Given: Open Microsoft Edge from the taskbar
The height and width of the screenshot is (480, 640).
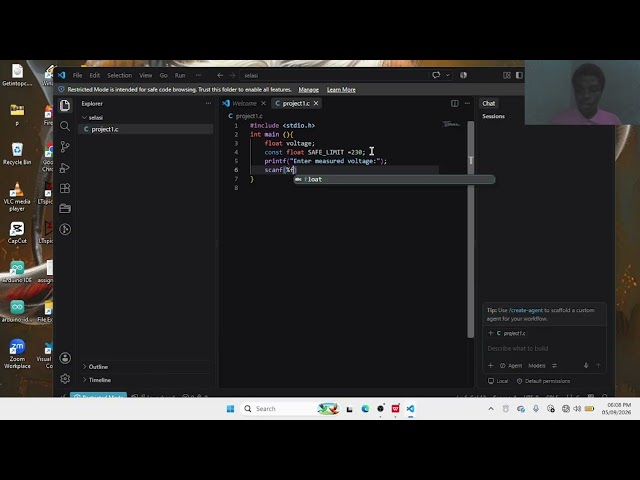Looking at the screenshot, I should tap(365, 409).
